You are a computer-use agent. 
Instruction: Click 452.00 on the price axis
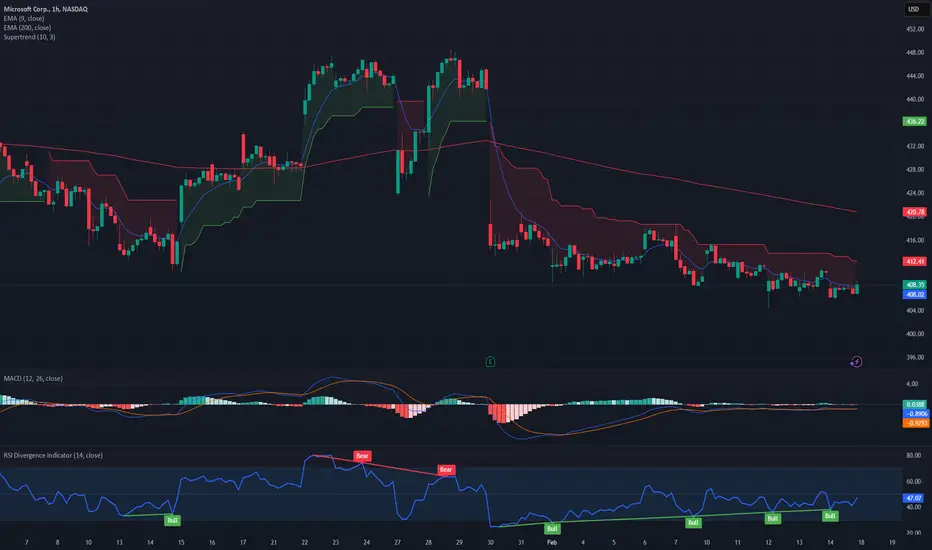coord(915,29)
